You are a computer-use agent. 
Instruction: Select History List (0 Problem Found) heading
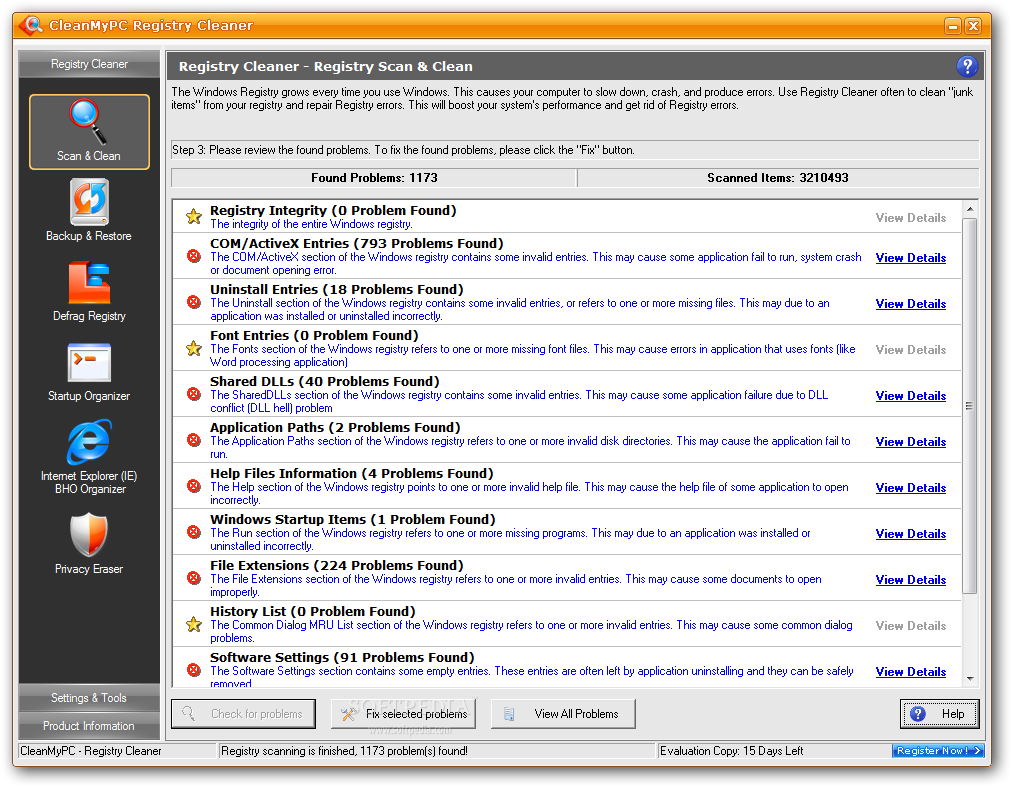[x=313, y=611]
